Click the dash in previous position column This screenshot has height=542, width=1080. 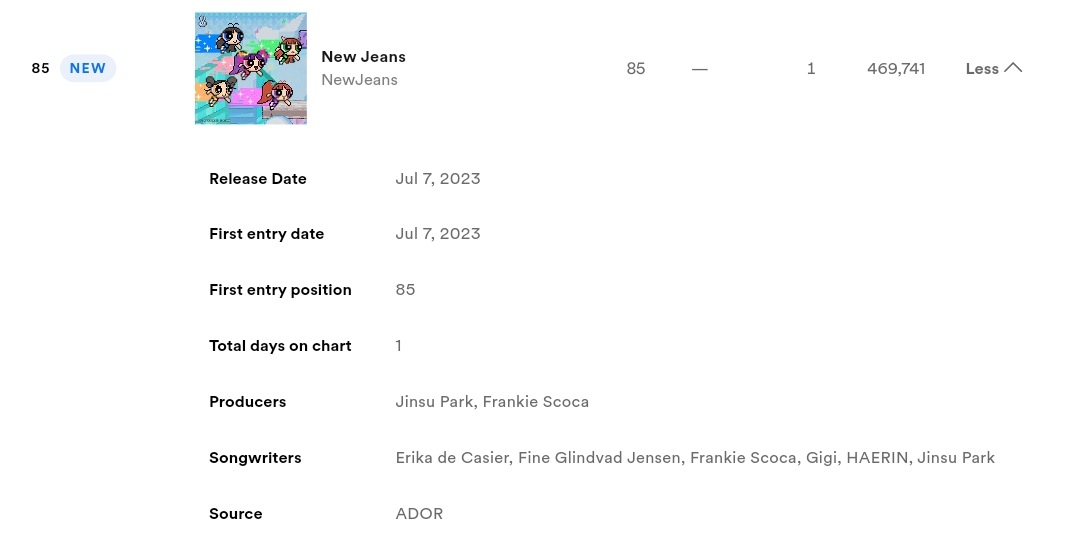coord(700,68)
